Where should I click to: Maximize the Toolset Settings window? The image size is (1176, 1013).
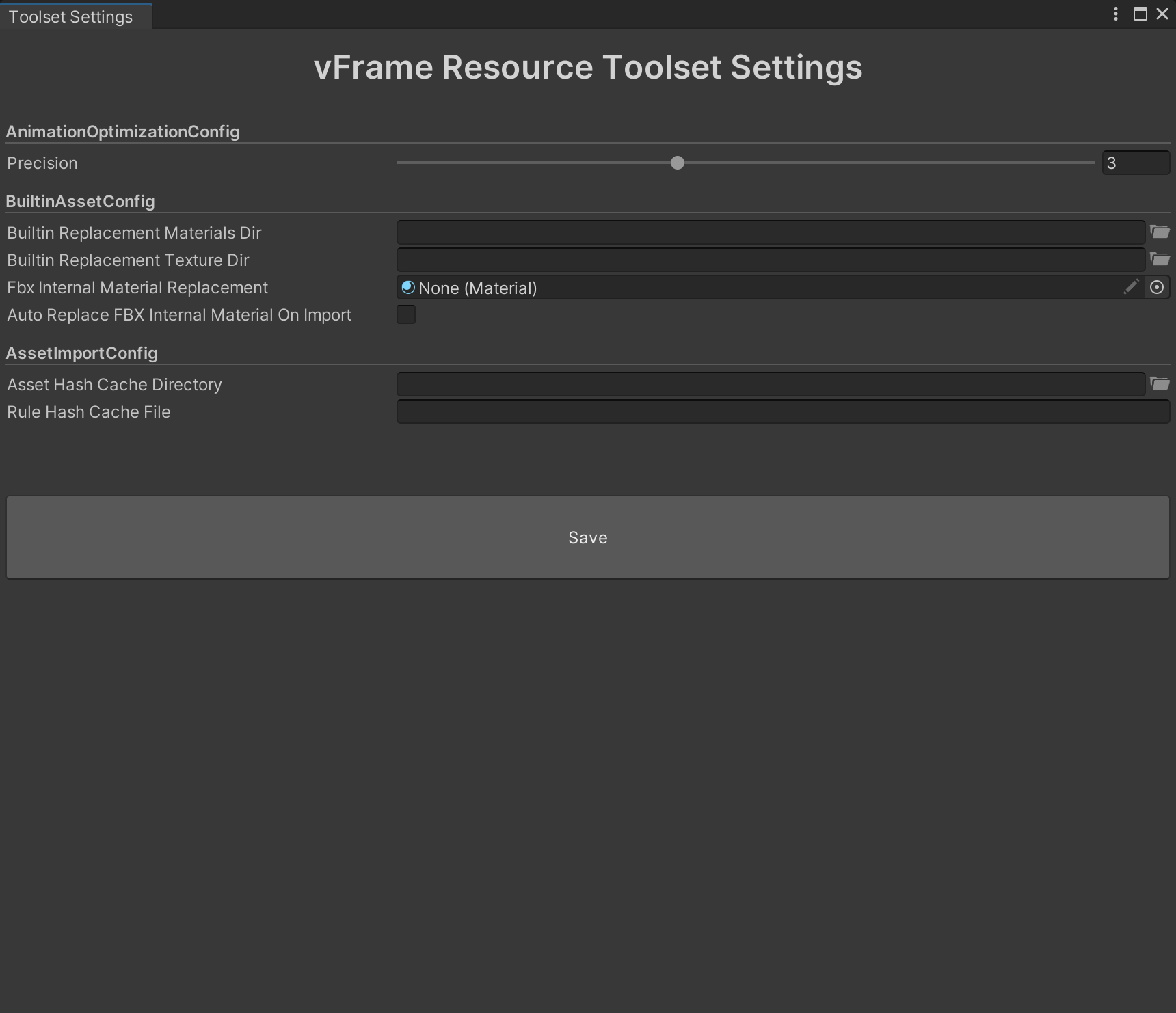pyautogui.click(x=1140, y=14)
